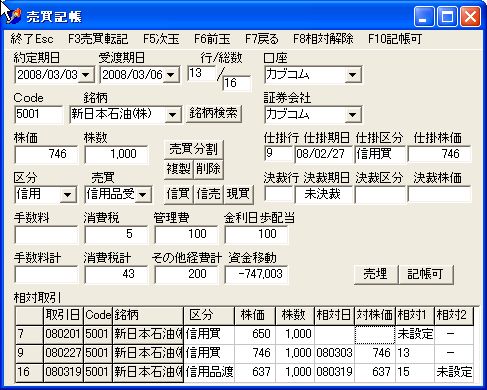This screenshot has width=487, height=390.
Task: Click the 複製 button
Action: point(179,169)
